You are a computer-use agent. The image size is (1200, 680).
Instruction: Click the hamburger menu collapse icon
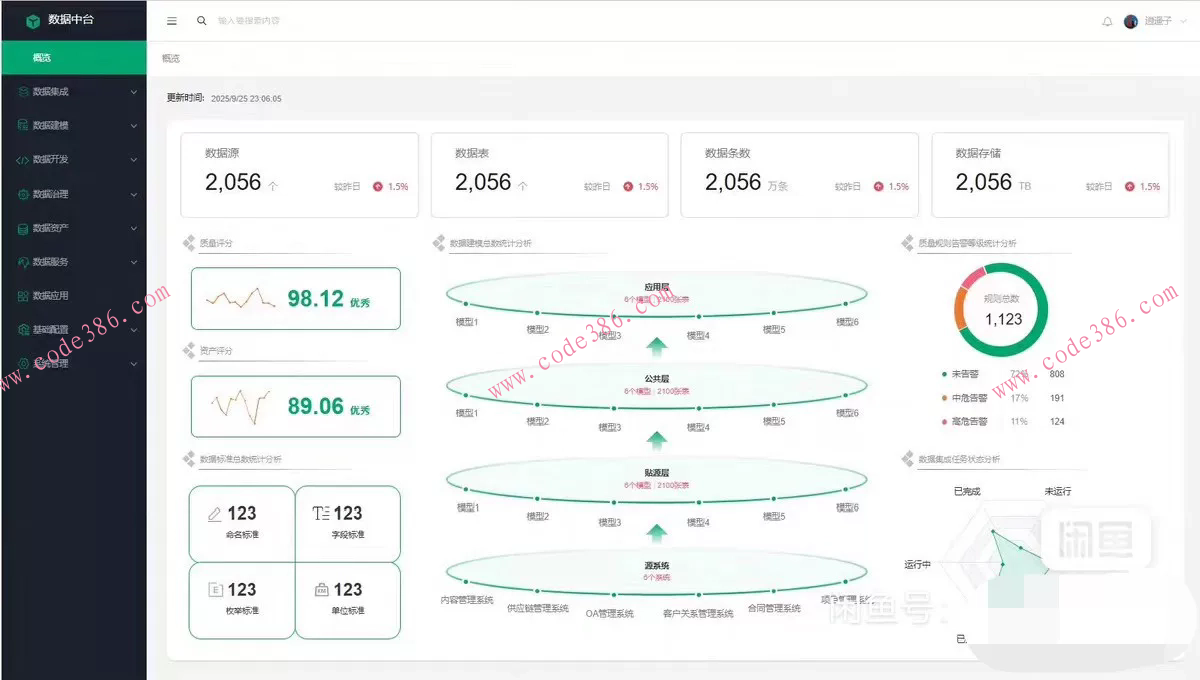pyautogui.click(x=172, y=21)
